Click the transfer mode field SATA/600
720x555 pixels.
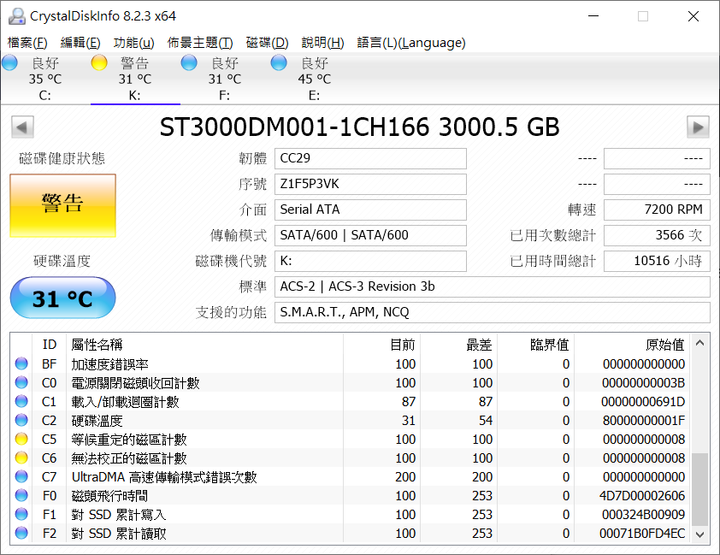(x=371, y=235)
